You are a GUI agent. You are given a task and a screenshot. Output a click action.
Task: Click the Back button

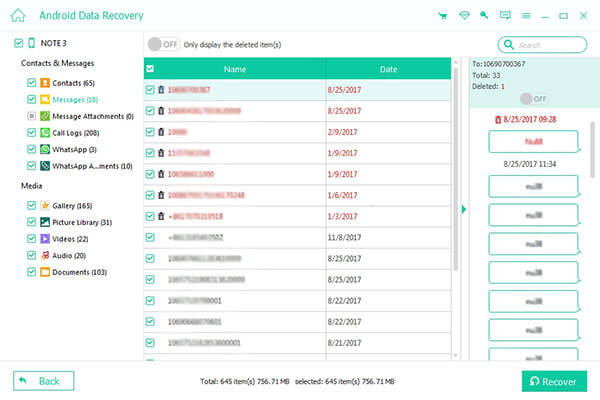point(44,381)
